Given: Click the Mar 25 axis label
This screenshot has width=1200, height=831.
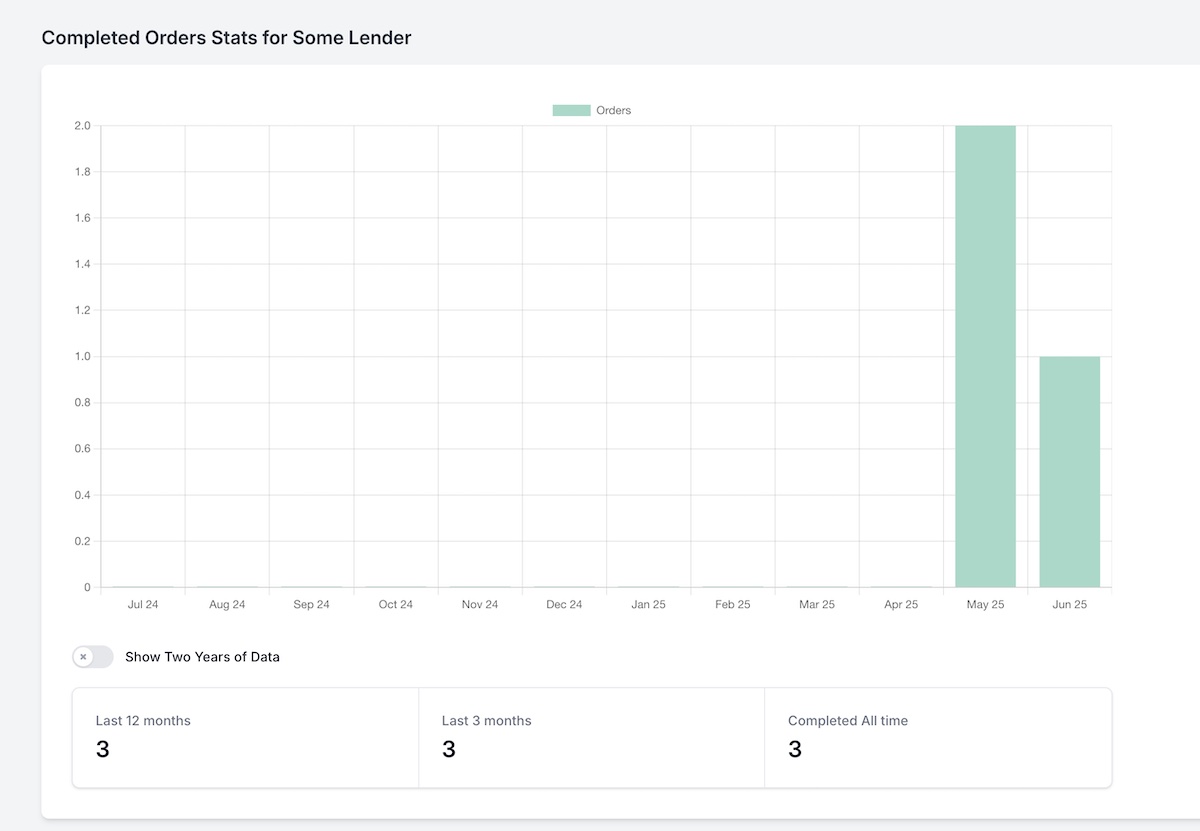Looking at the screenshot, I should tap(817, 605).
